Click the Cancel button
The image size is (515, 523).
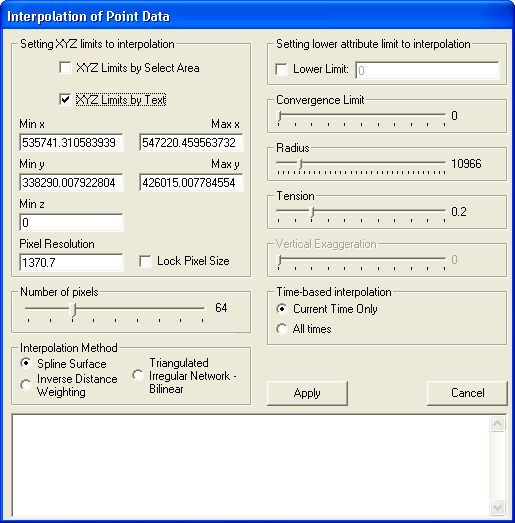467,393
